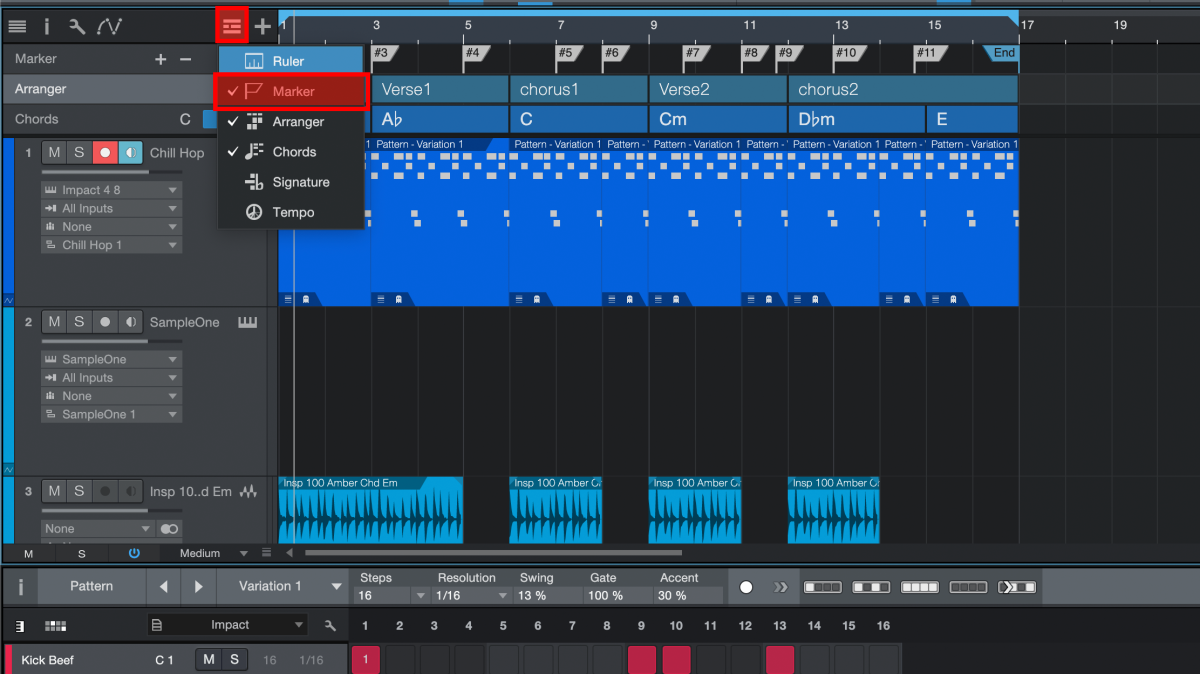
Task: Toggle record arm on Chill Hop track
Action: click(x=105, y=153)
